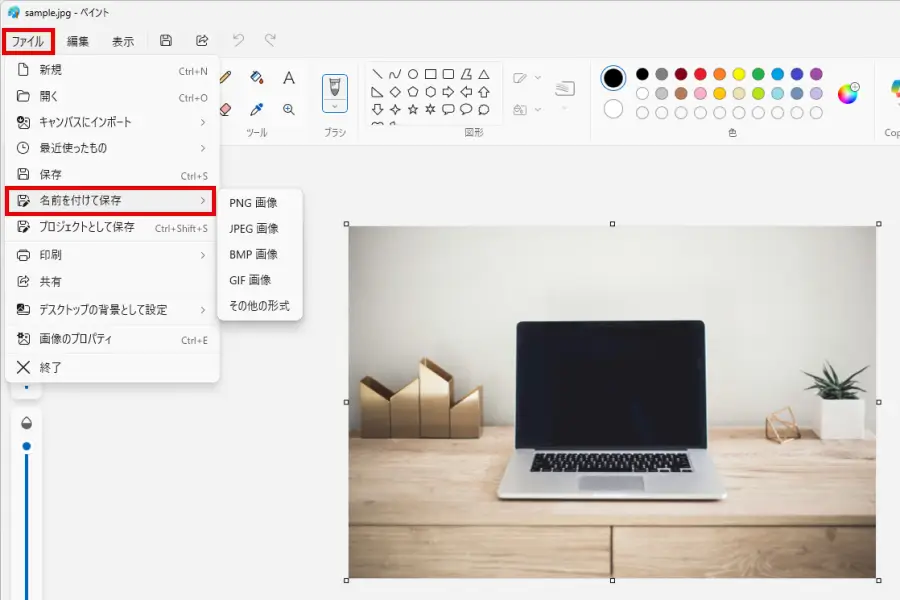
Task: Expand the Brushes dropdown arrow
Action: tap(335, 105)
